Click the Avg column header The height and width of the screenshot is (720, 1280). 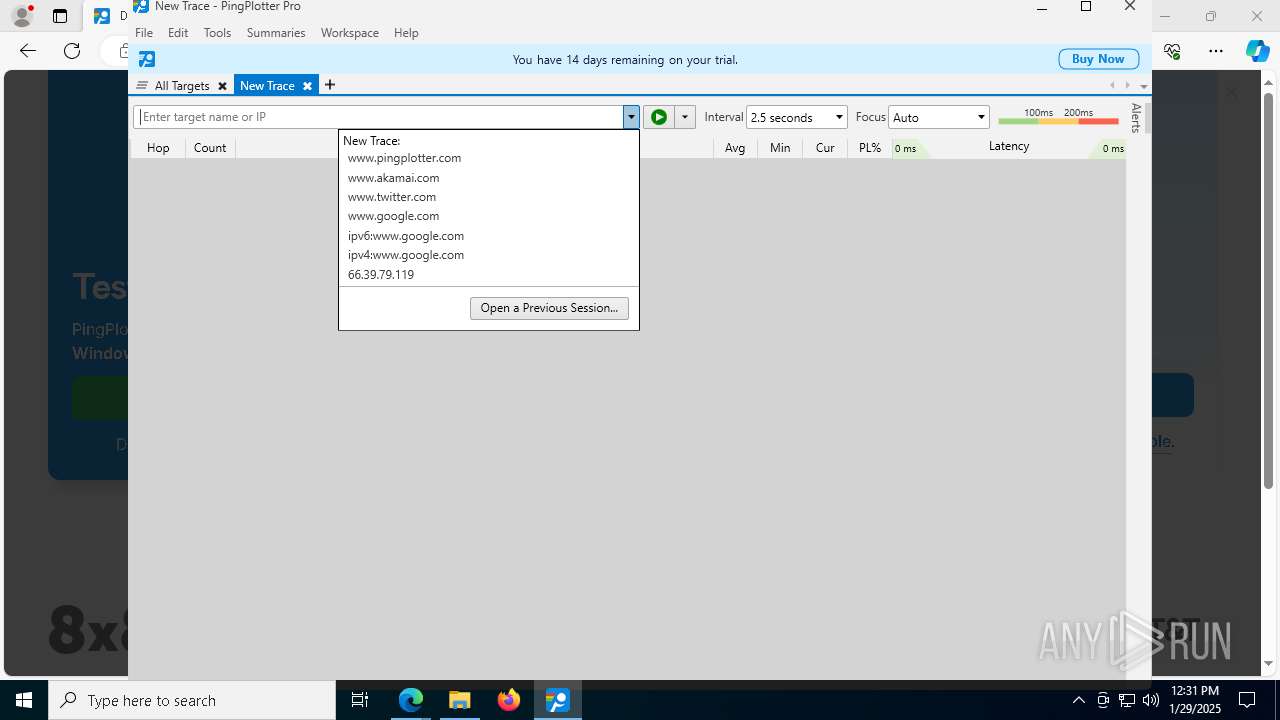pos(735,148)
